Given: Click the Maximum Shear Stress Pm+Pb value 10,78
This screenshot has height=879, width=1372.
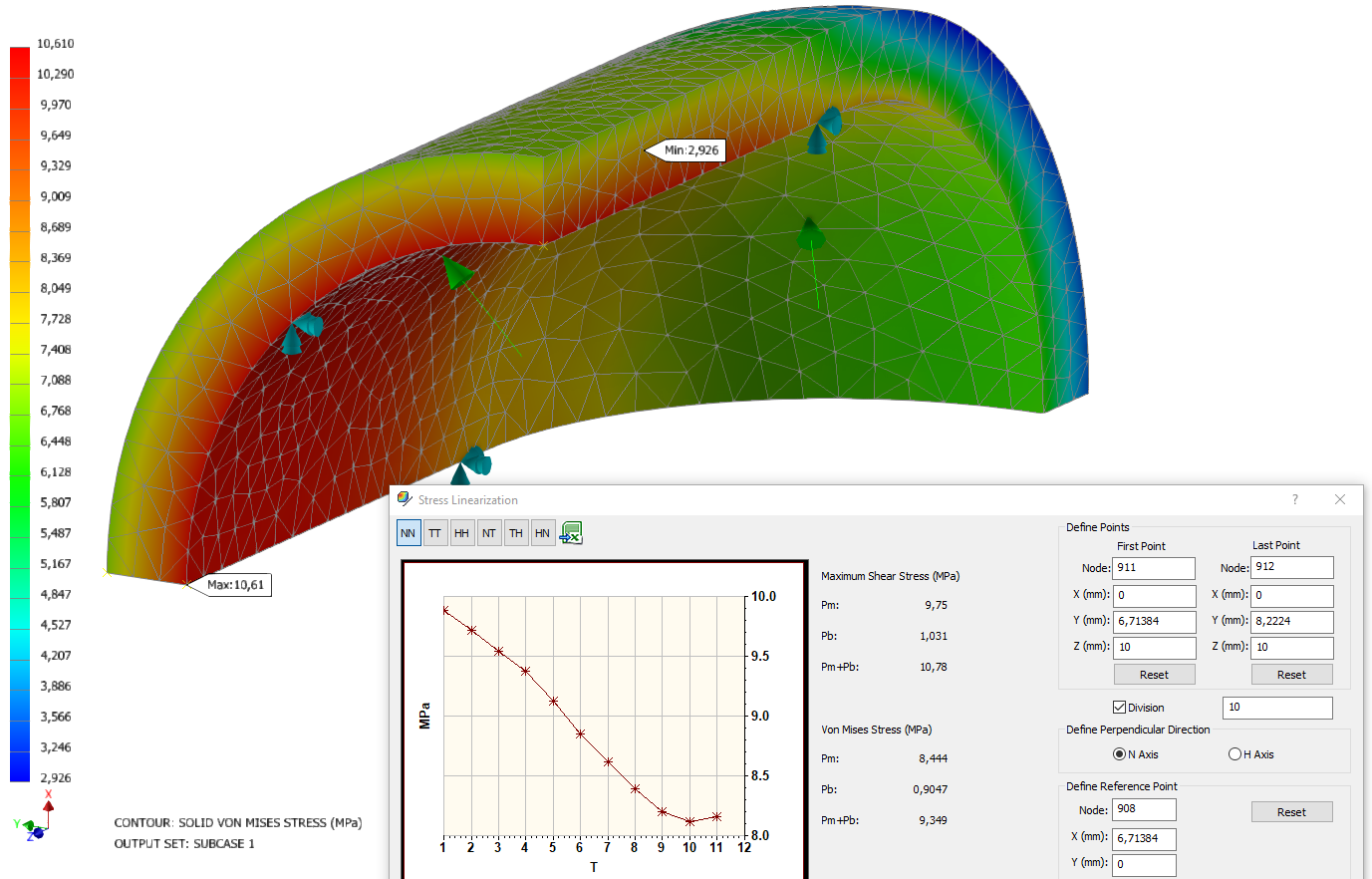Looking at the screenshot, I should (x=934, y=668).
